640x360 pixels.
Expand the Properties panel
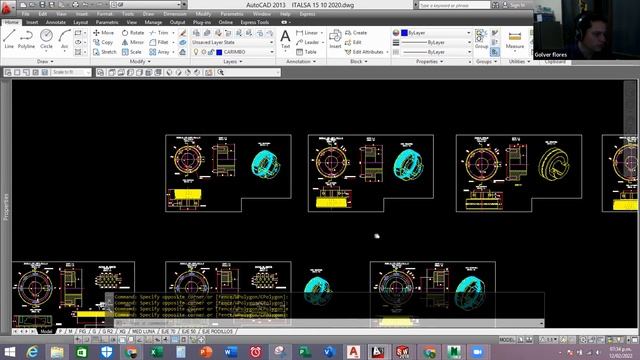tap(429, 62)
